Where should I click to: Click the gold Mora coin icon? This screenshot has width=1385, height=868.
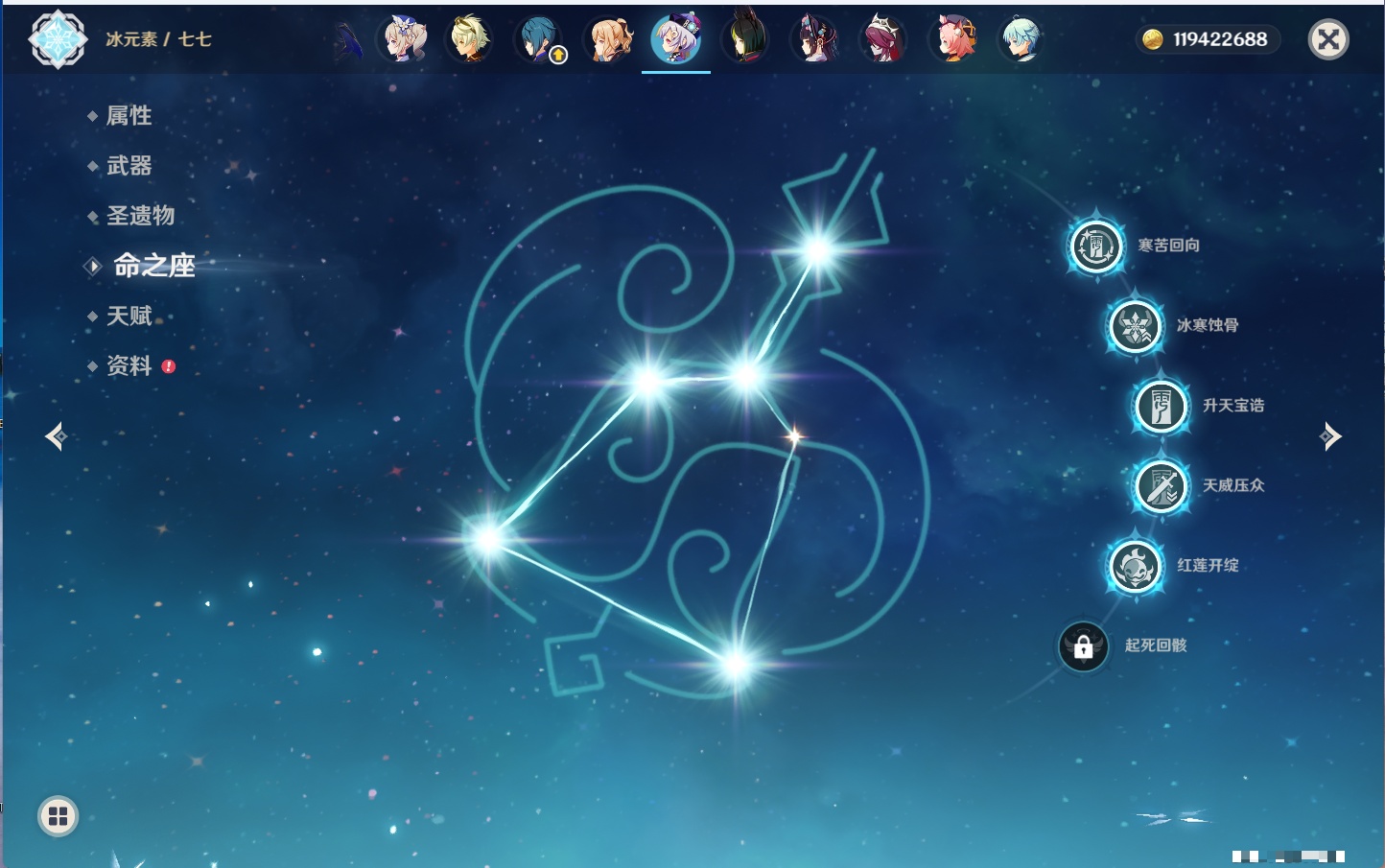click(x=1153, y=39)
